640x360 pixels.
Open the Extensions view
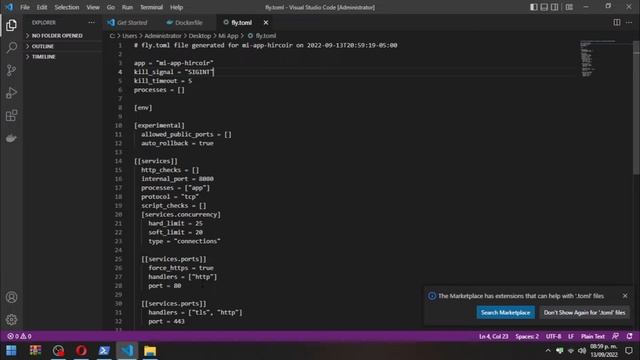11,116
